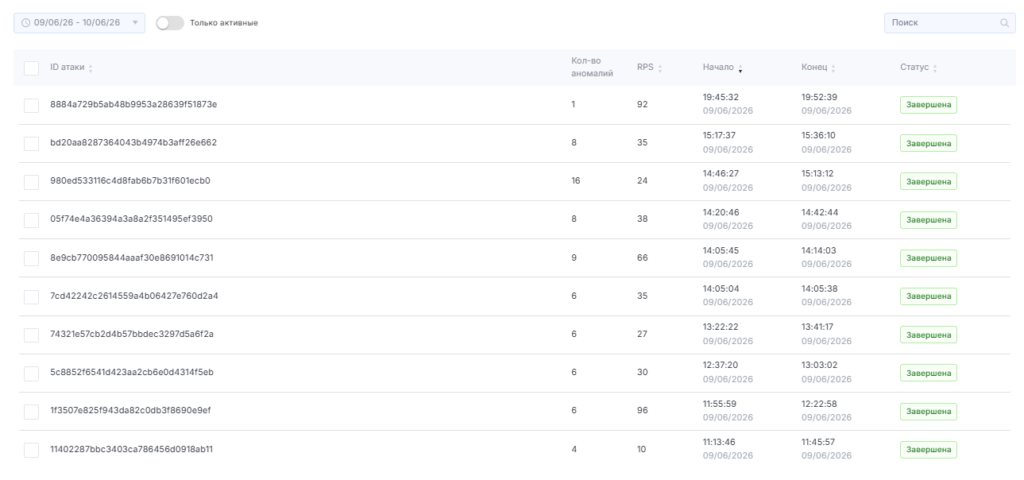
Task: Click the search magnifier icon
Action: tap(1004, 23)
